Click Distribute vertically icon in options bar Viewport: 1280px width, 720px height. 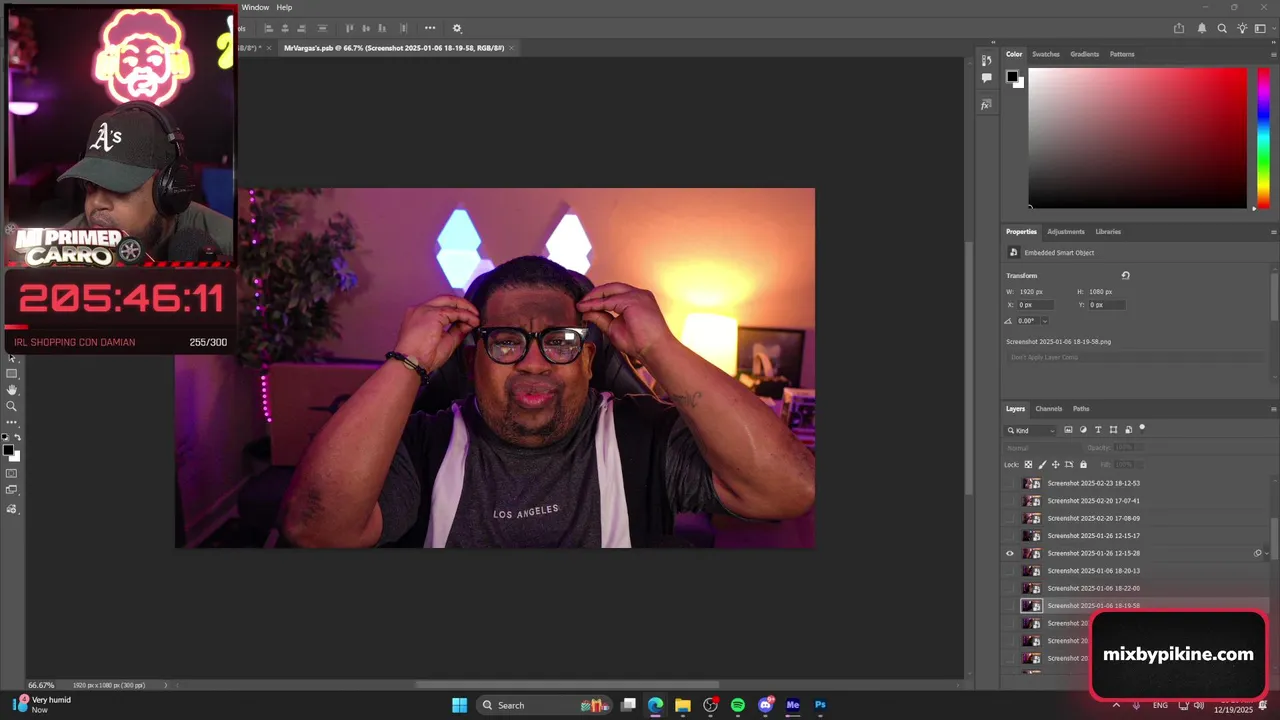[322, 28]
